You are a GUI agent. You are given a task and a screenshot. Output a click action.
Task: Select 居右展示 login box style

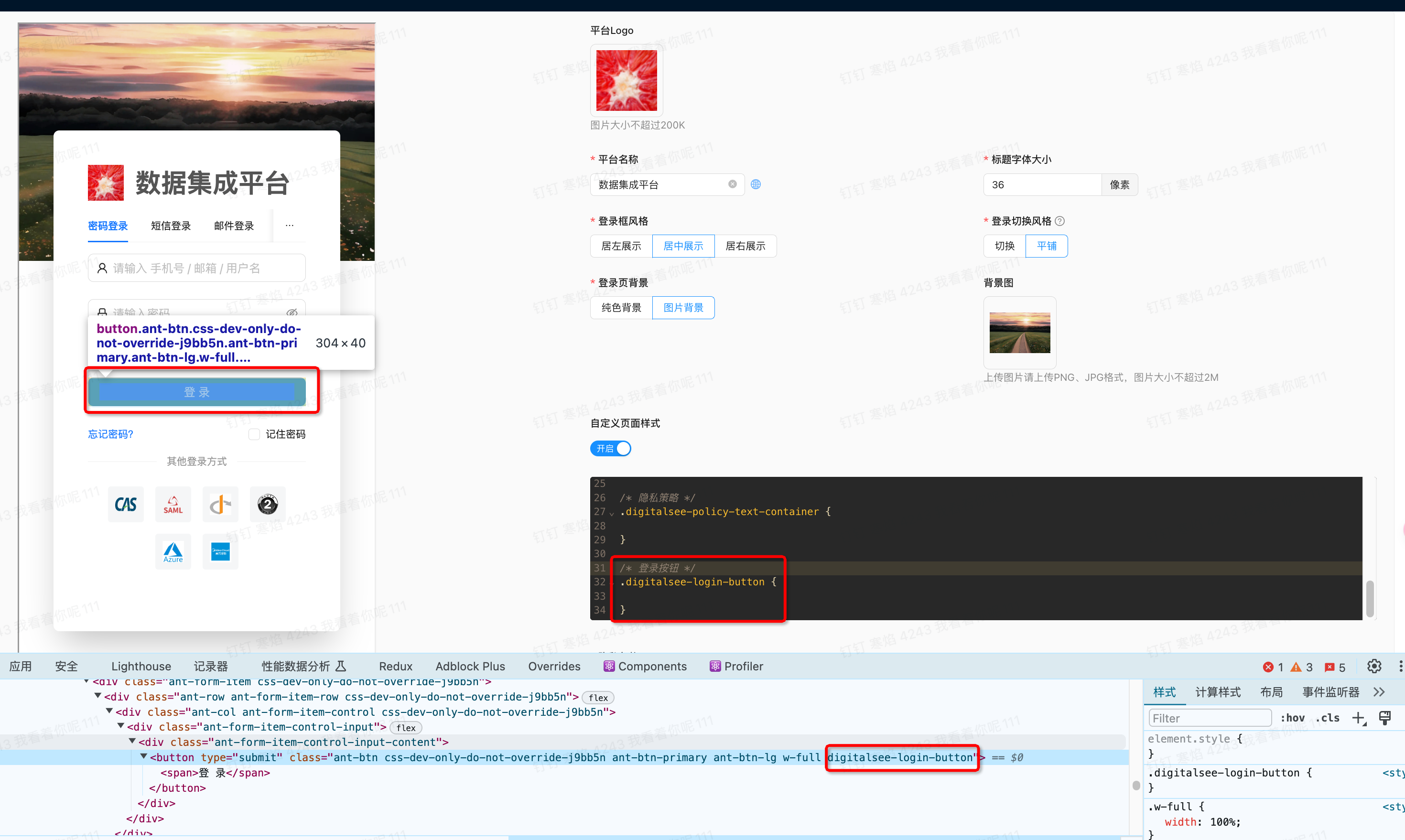[x=746, y=246]
